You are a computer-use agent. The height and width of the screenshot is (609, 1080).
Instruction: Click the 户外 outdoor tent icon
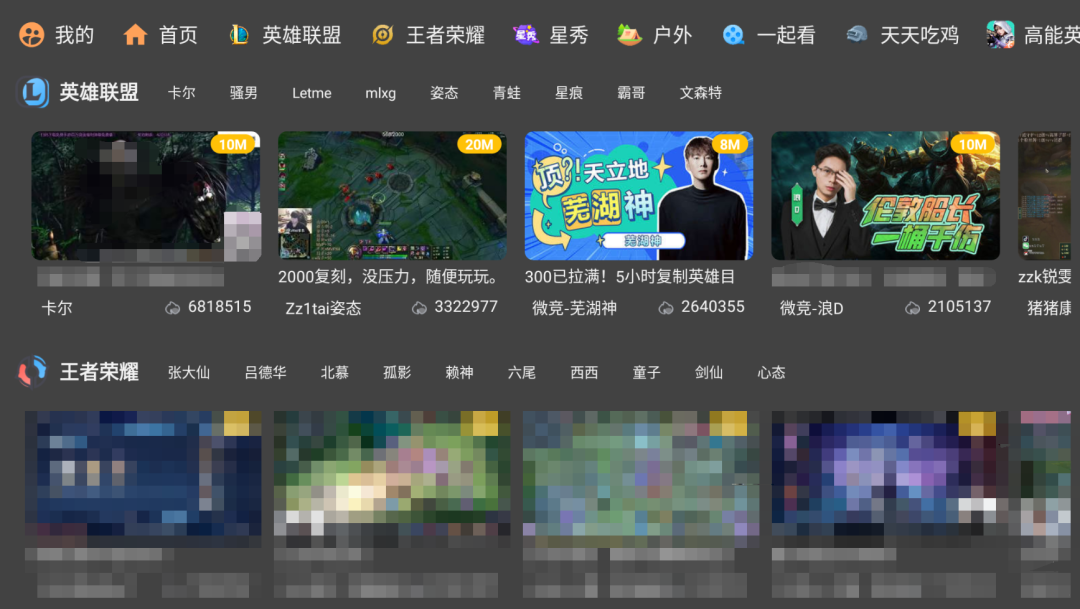coord(629,34)
